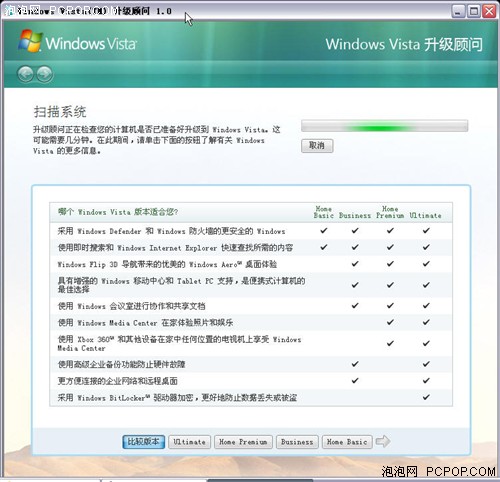Click the BitLocker row Ultimate checkmark
Screen dimensions: 500x482
coord(426,397)
